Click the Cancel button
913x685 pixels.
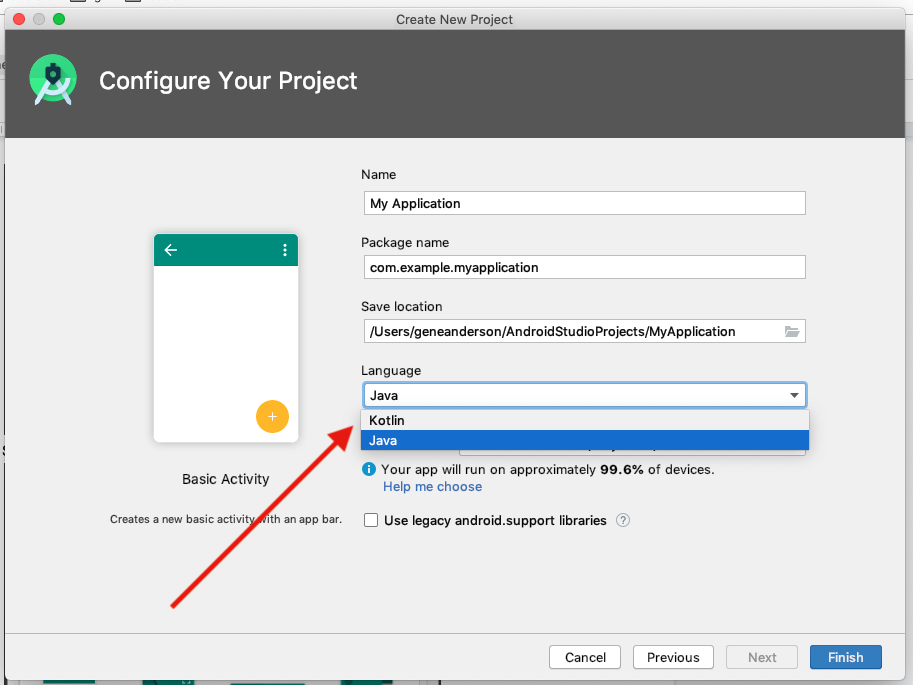585,657
